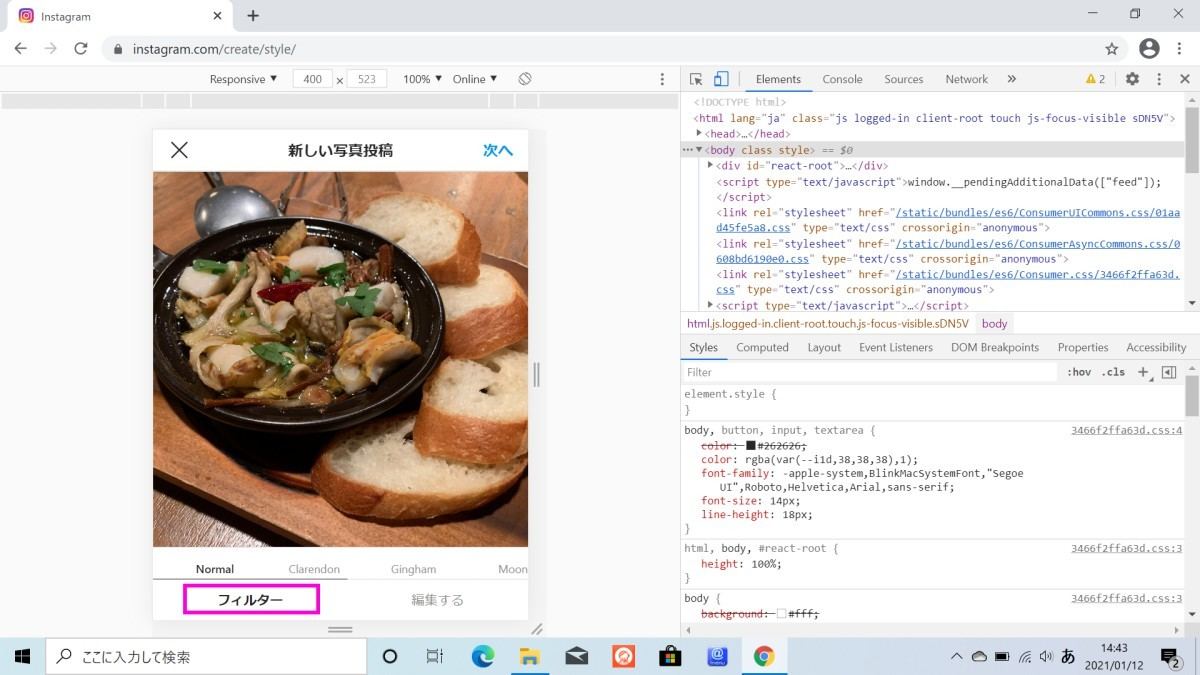1200x675 pixels.
Task: Close the DevTools panel
Action: 1184,79
